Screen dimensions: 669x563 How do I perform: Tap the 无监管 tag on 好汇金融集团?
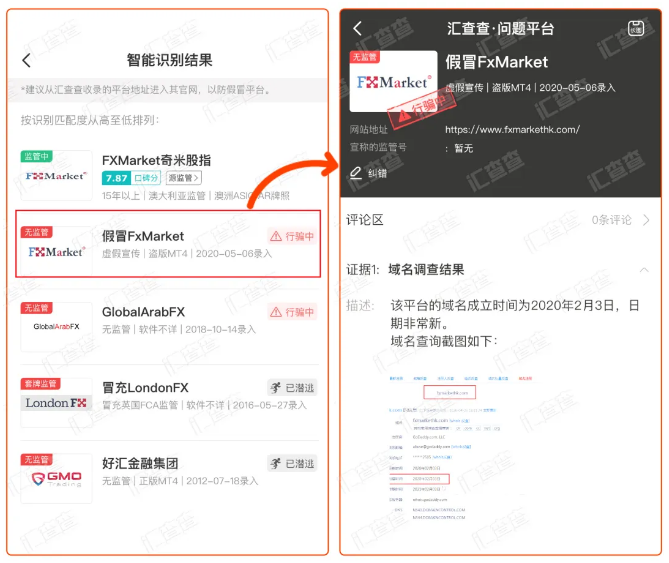[x=36, y=459]
